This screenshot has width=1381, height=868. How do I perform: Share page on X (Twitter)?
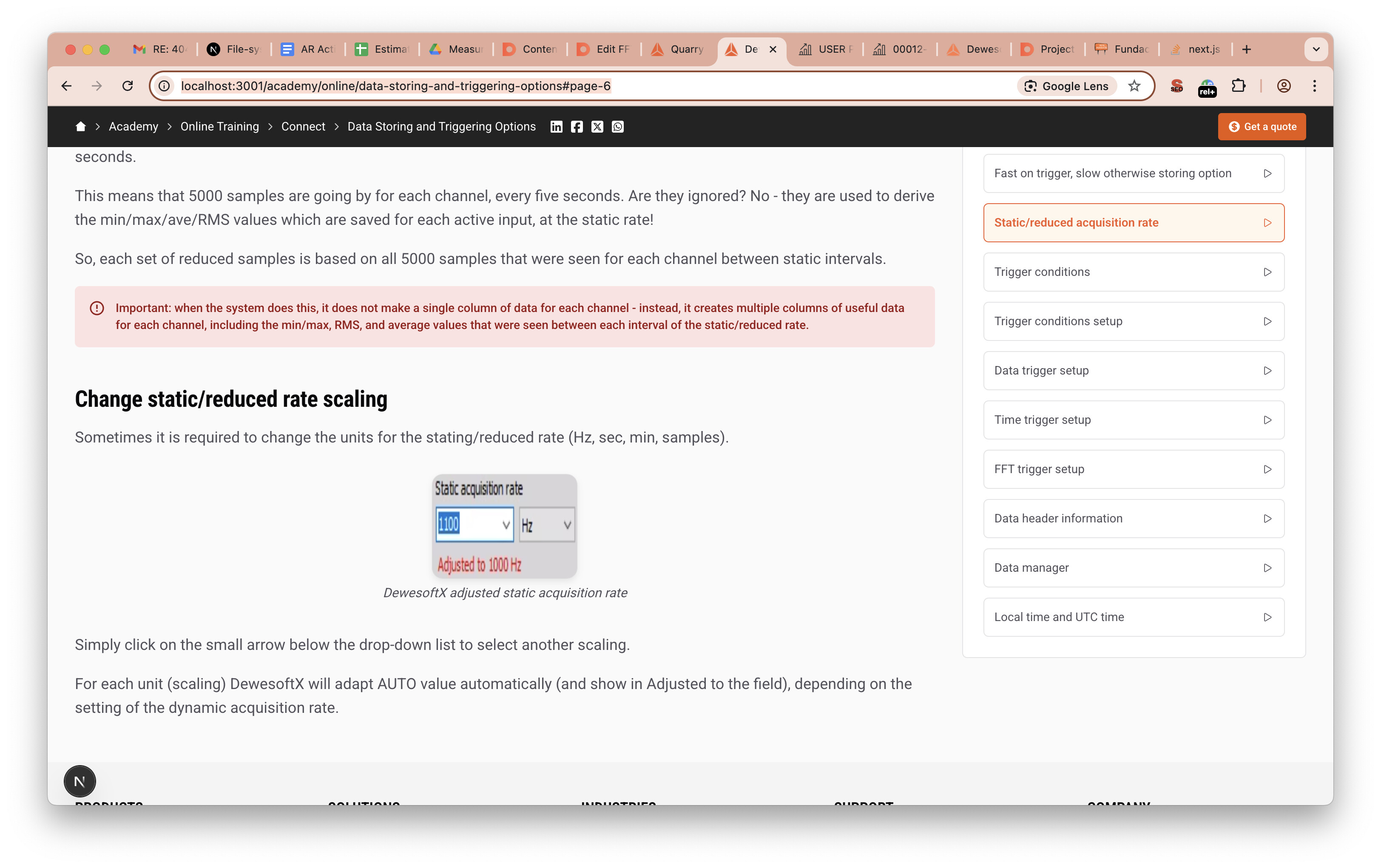pyautogui.click(x=597, y=127)
